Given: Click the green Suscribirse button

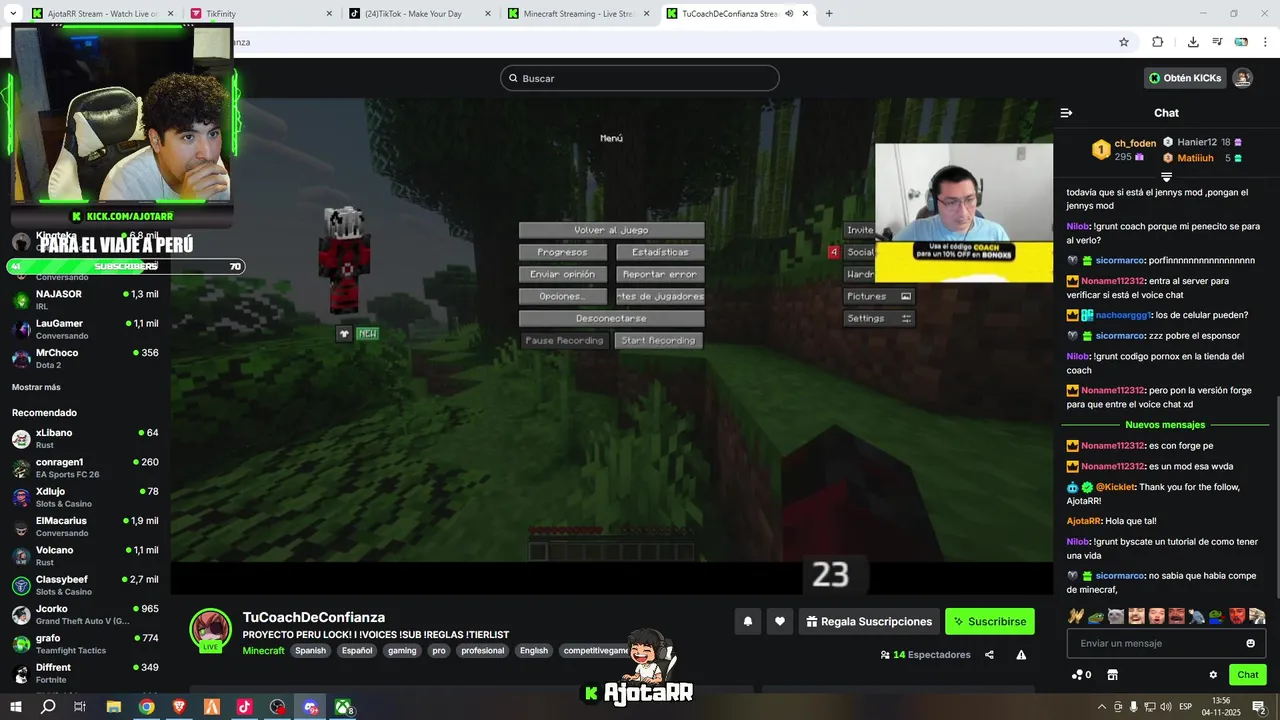Looking at the screenshot, I should click(990, 621).
